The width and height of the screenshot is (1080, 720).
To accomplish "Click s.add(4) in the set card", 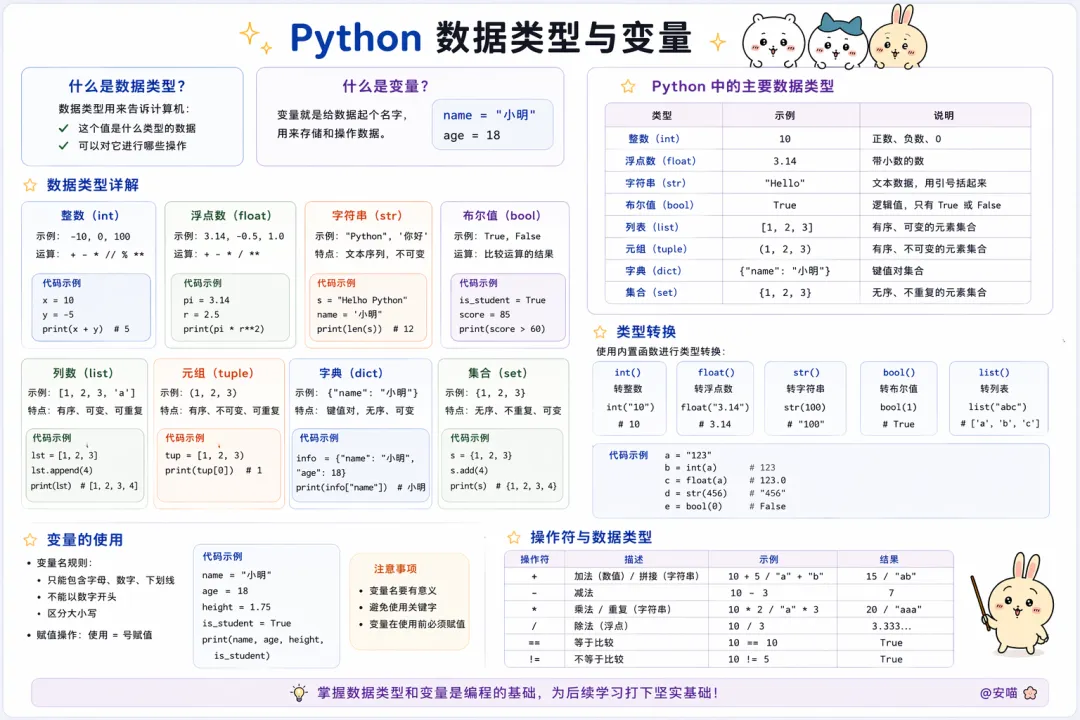I will coord(468,470).
